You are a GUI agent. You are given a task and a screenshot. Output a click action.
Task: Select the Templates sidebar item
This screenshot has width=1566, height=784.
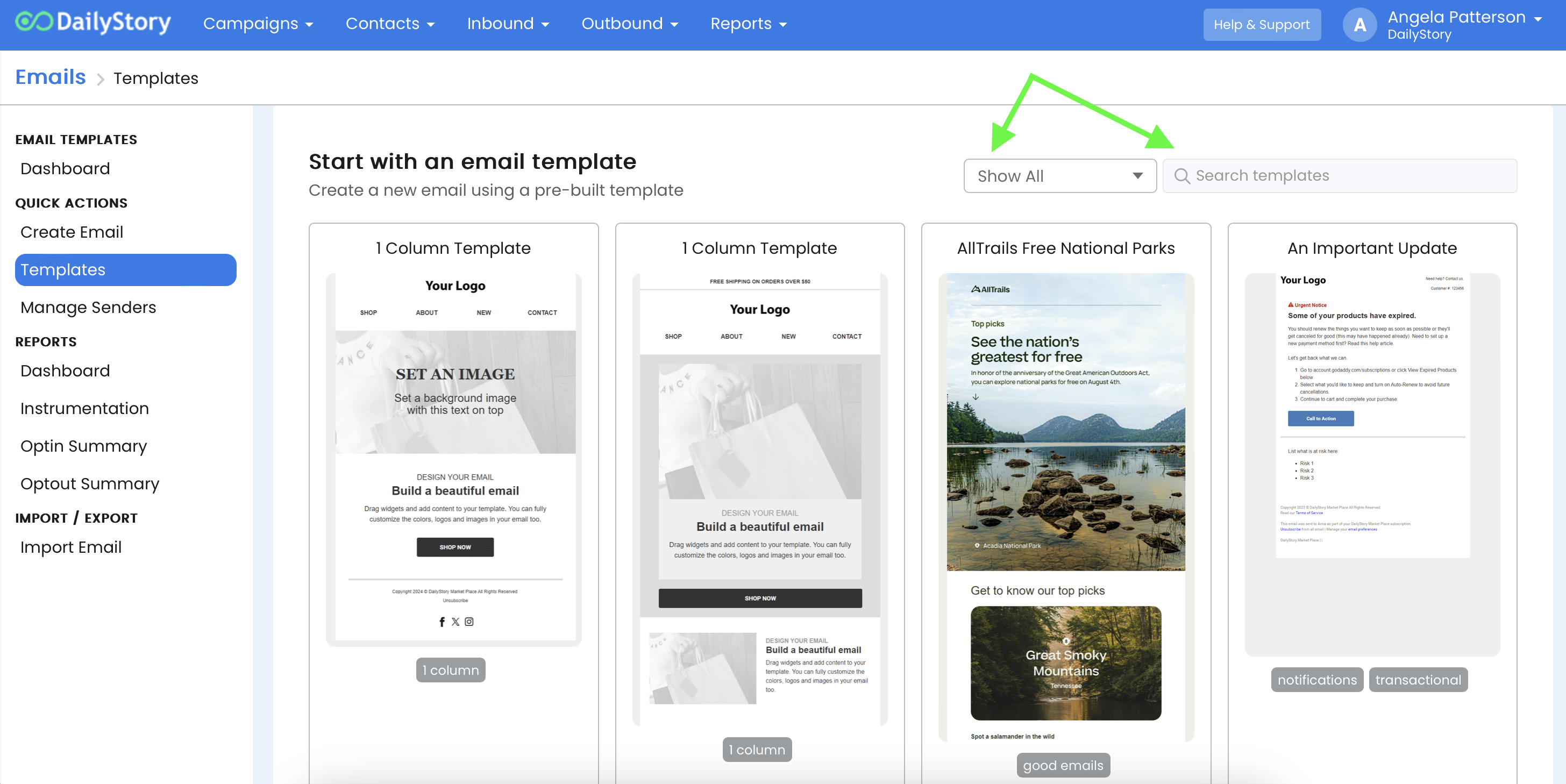click(x=125, y=270)
